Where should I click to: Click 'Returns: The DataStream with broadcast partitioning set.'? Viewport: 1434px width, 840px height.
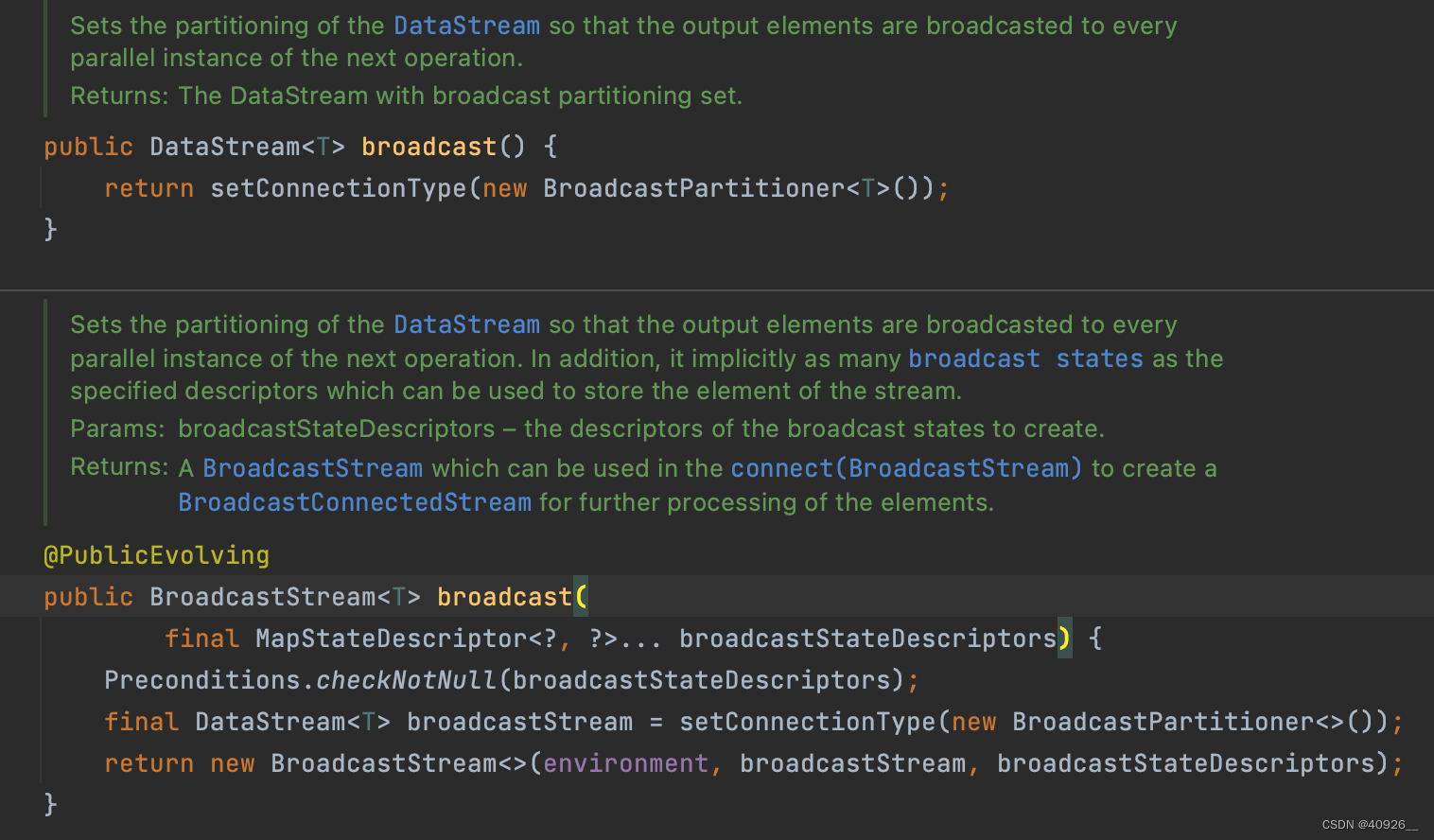tap(406, 96)
